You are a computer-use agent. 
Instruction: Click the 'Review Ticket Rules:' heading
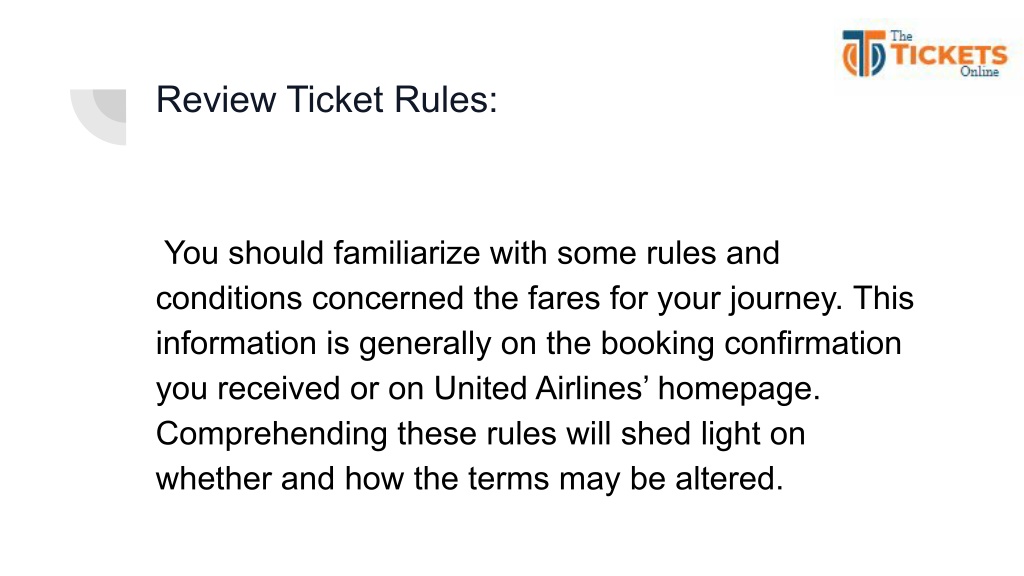point(327,99)
